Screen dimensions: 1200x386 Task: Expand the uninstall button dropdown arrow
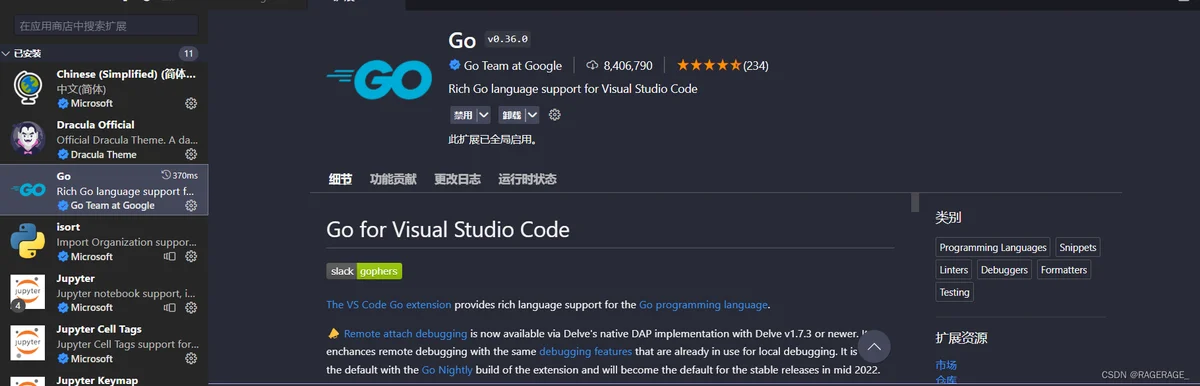click(532, 115)
